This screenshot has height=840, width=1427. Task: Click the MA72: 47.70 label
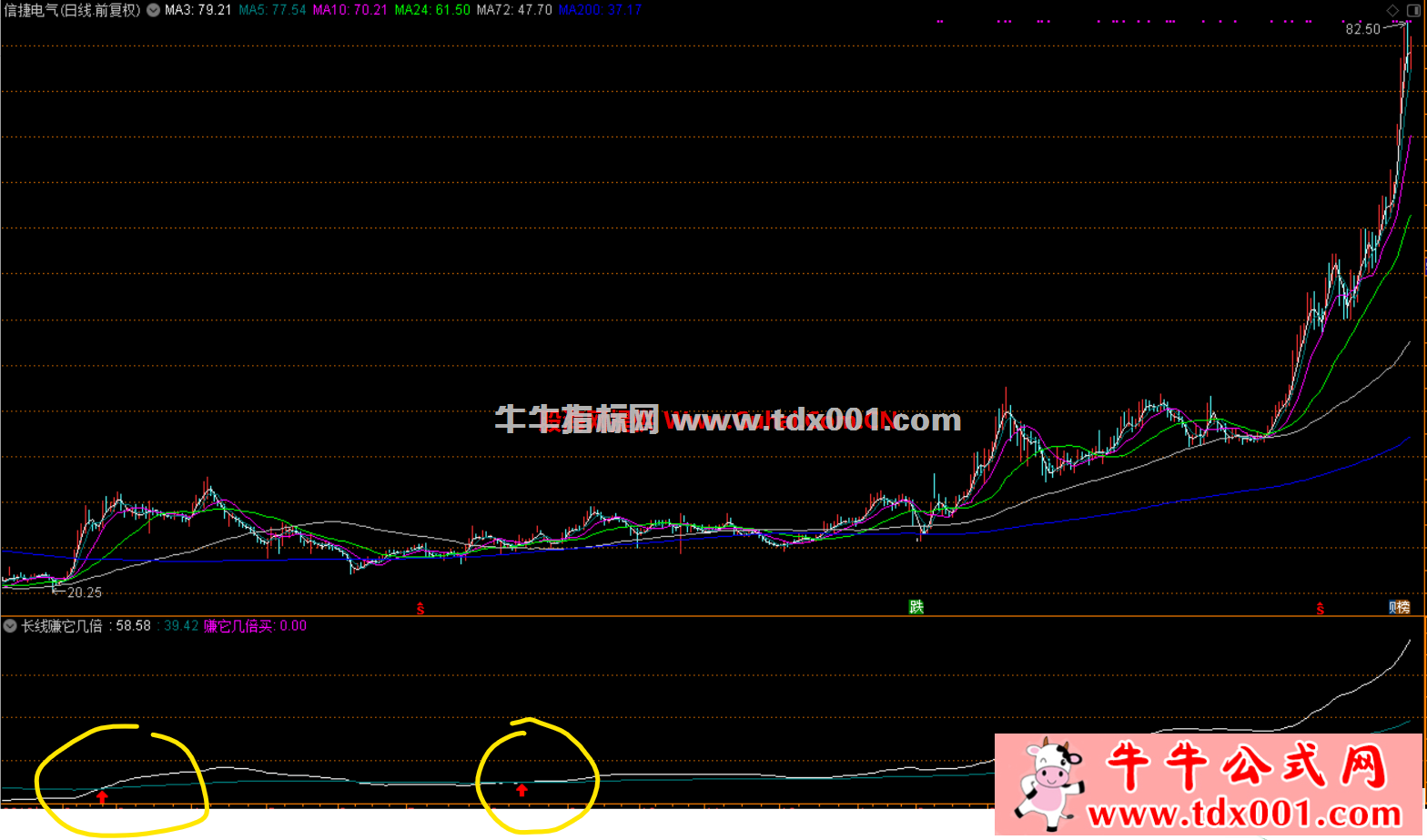click(514, 10)
